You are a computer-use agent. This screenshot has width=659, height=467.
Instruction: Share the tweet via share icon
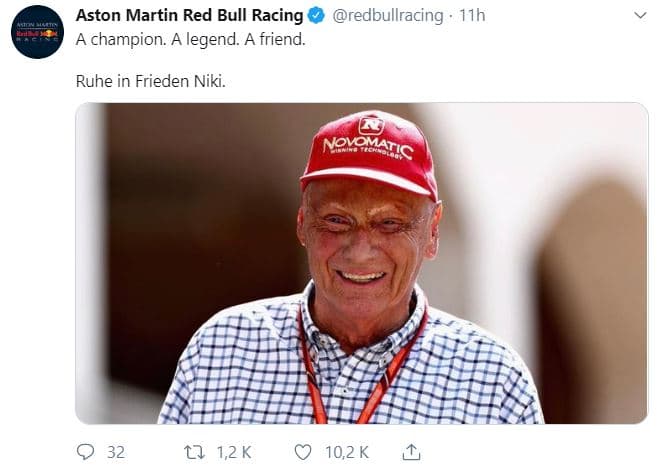(412, 452)
